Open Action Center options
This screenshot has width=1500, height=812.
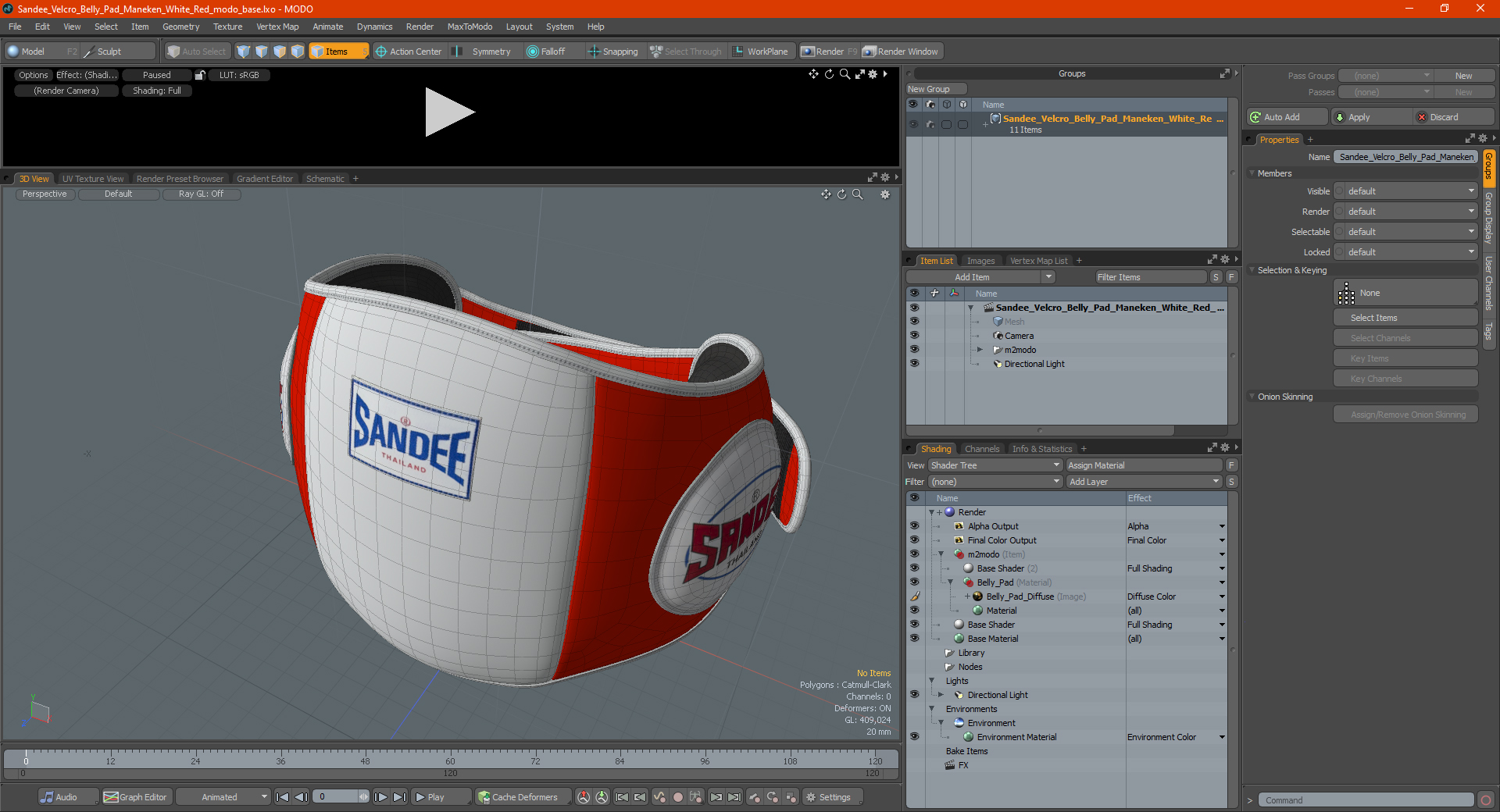coord(408,52)
